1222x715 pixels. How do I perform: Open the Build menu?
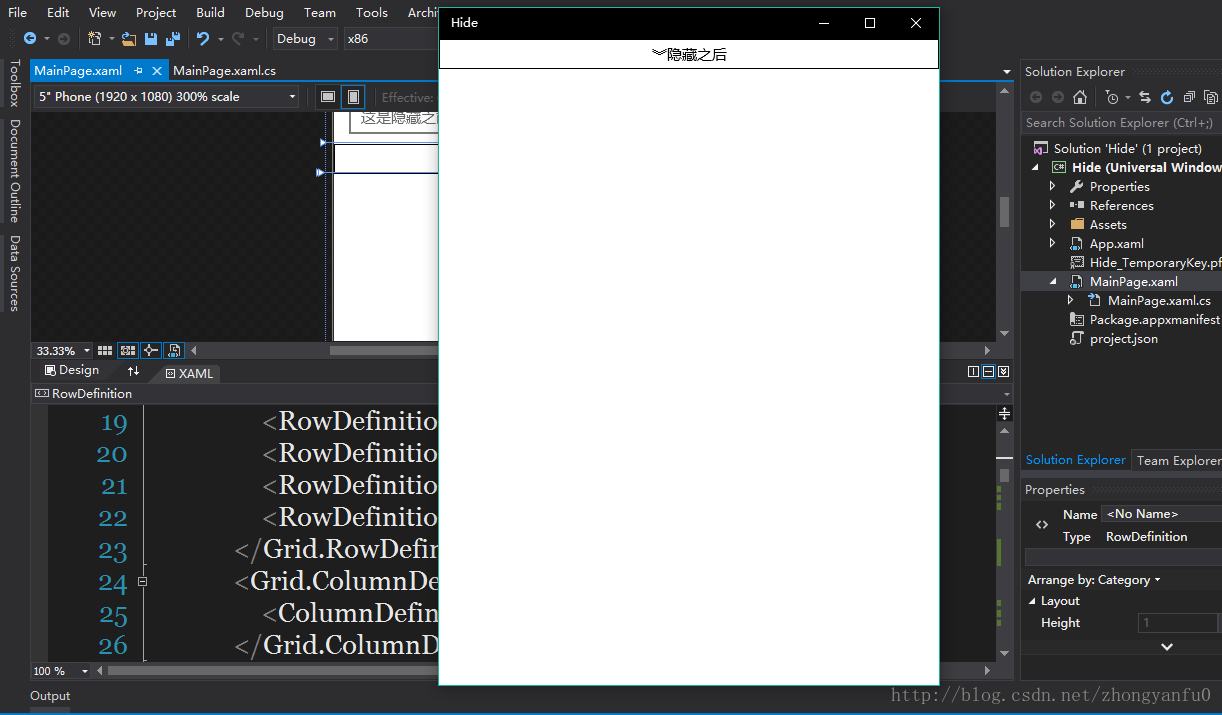pos(210,12)
